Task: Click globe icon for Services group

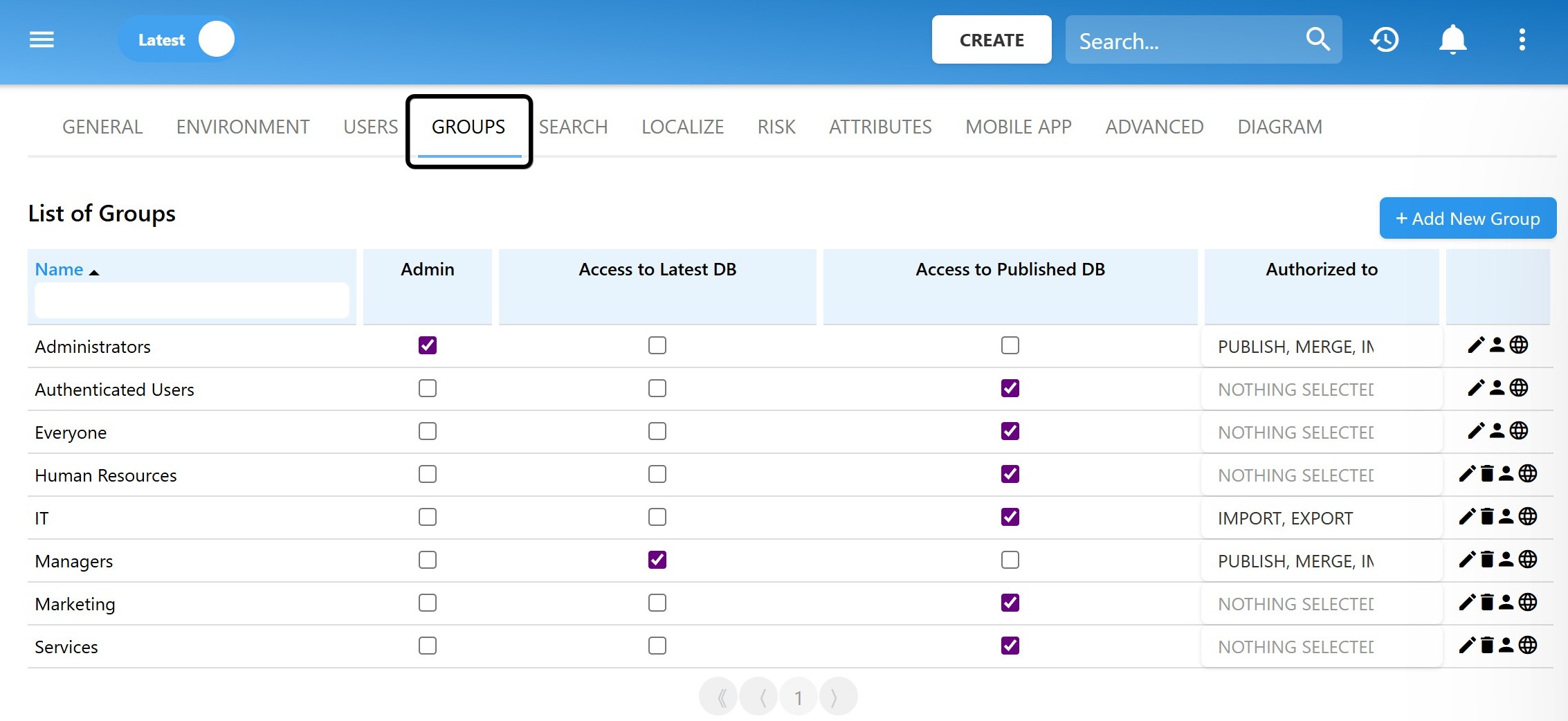Action: pyautogui.click(x=1528, y=646)
